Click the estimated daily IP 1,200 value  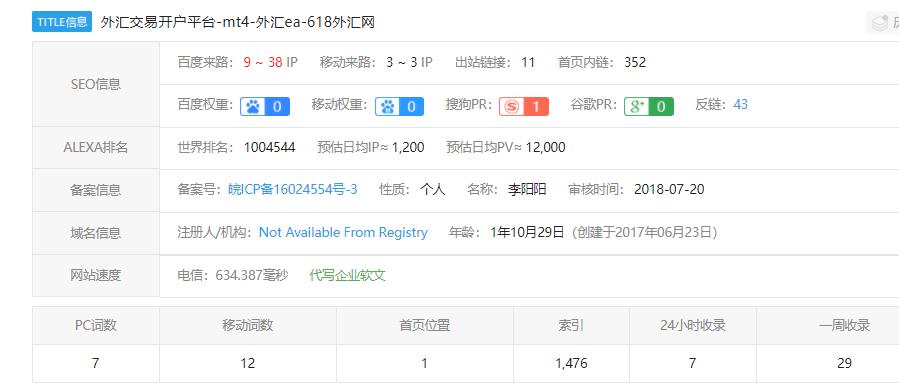tap(408, 148)
